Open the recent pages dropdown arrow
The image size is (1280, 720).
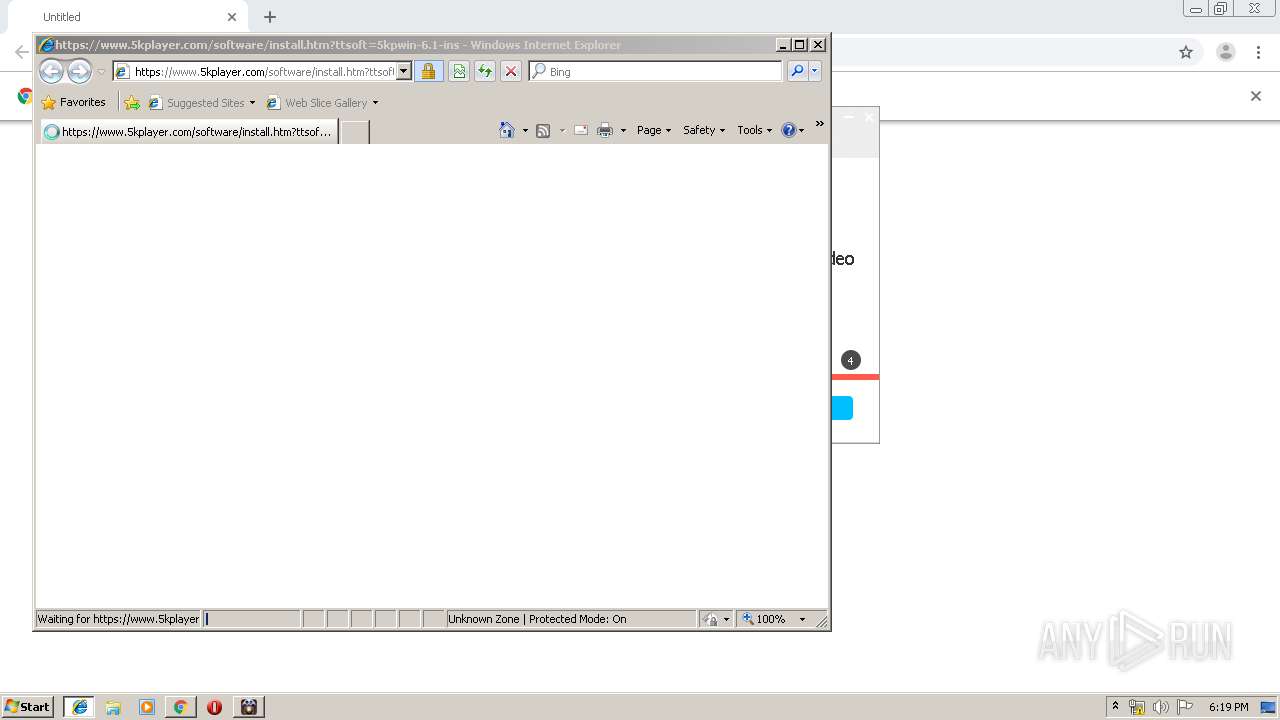coord(101,72)
